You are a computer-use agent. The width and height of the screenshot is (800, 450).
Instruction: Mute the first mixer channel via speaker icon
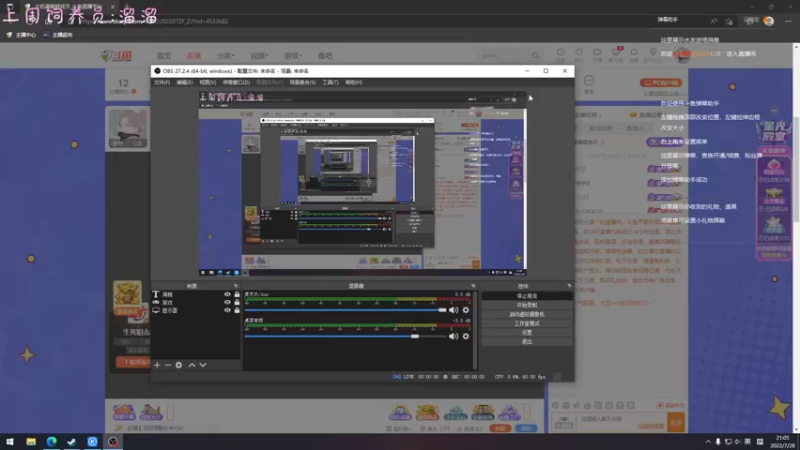[453, 310]
